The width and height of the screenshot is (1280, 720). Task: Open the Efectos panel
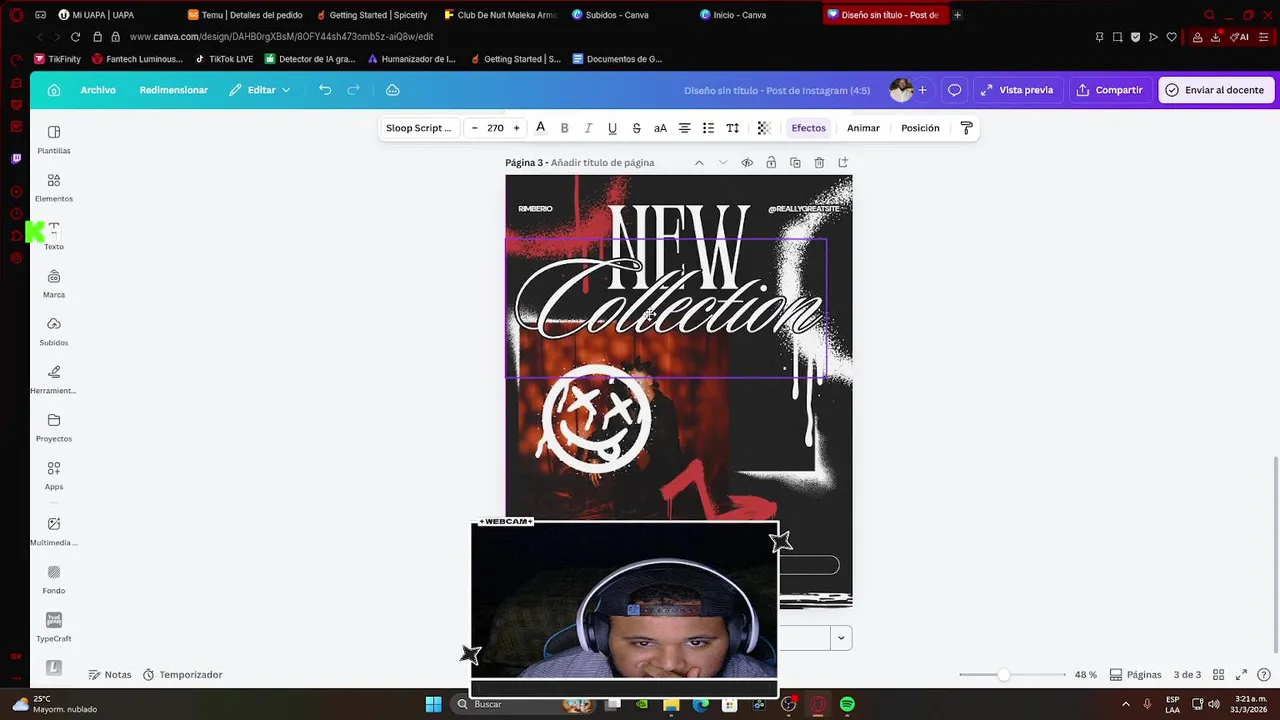pyautogui.click(x=808, y=128)
